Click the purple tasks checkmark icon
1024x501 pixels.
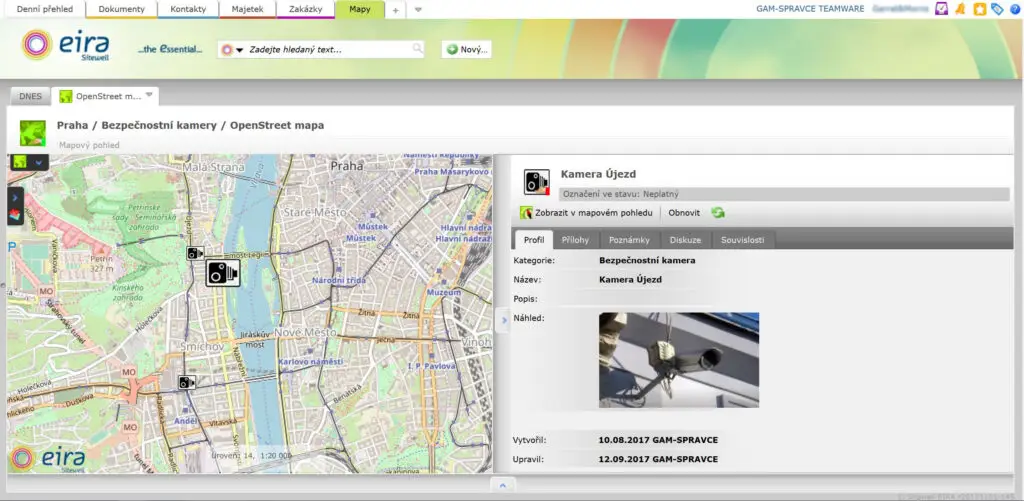tap(942, 9)
